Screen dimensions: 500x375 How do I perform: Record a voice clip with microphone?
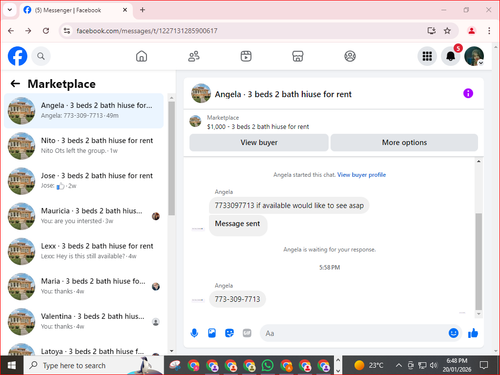coord(194,333)
